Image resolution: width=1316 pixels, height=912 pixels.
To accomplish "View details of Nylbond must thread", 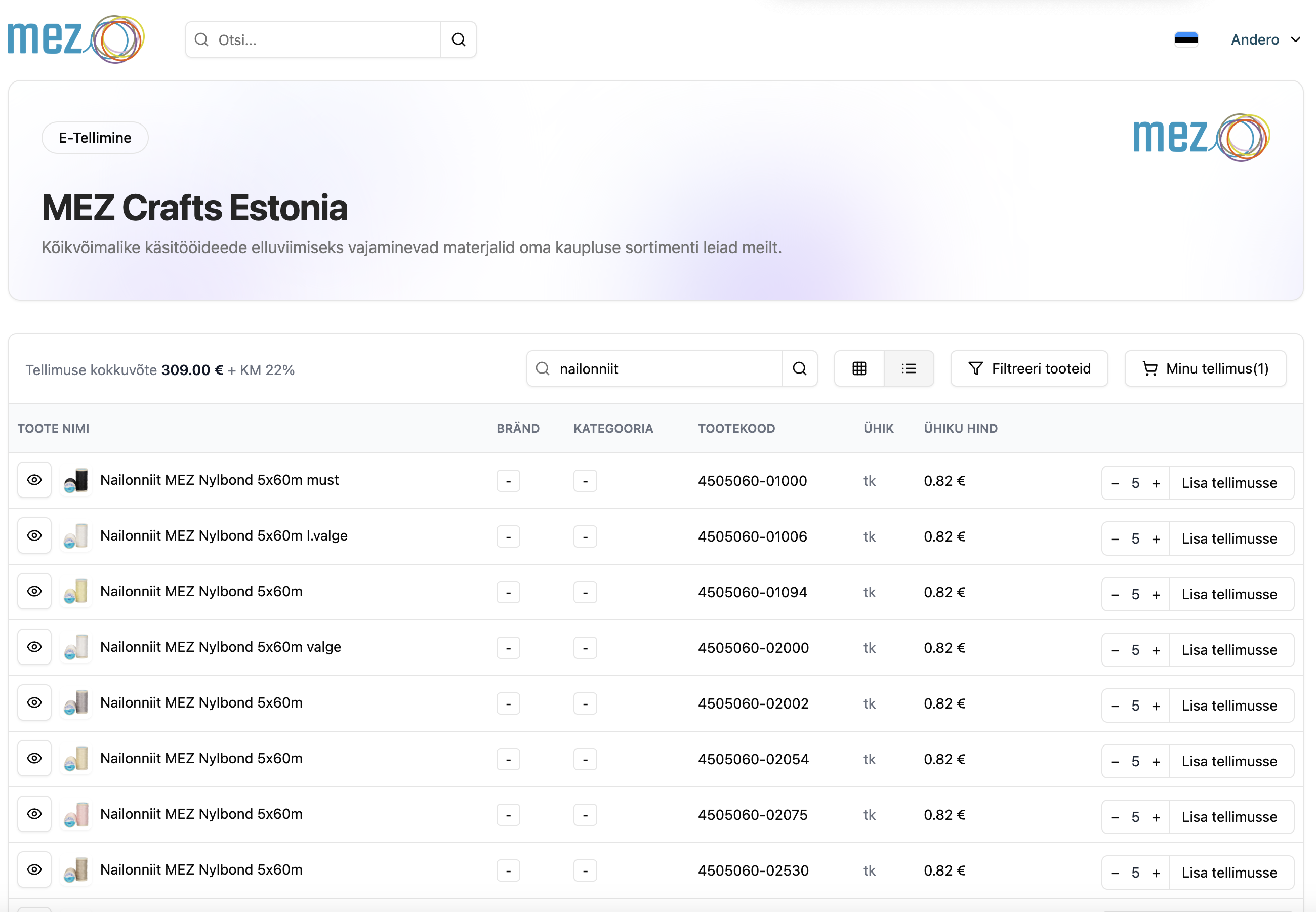I will pos(34,480).
